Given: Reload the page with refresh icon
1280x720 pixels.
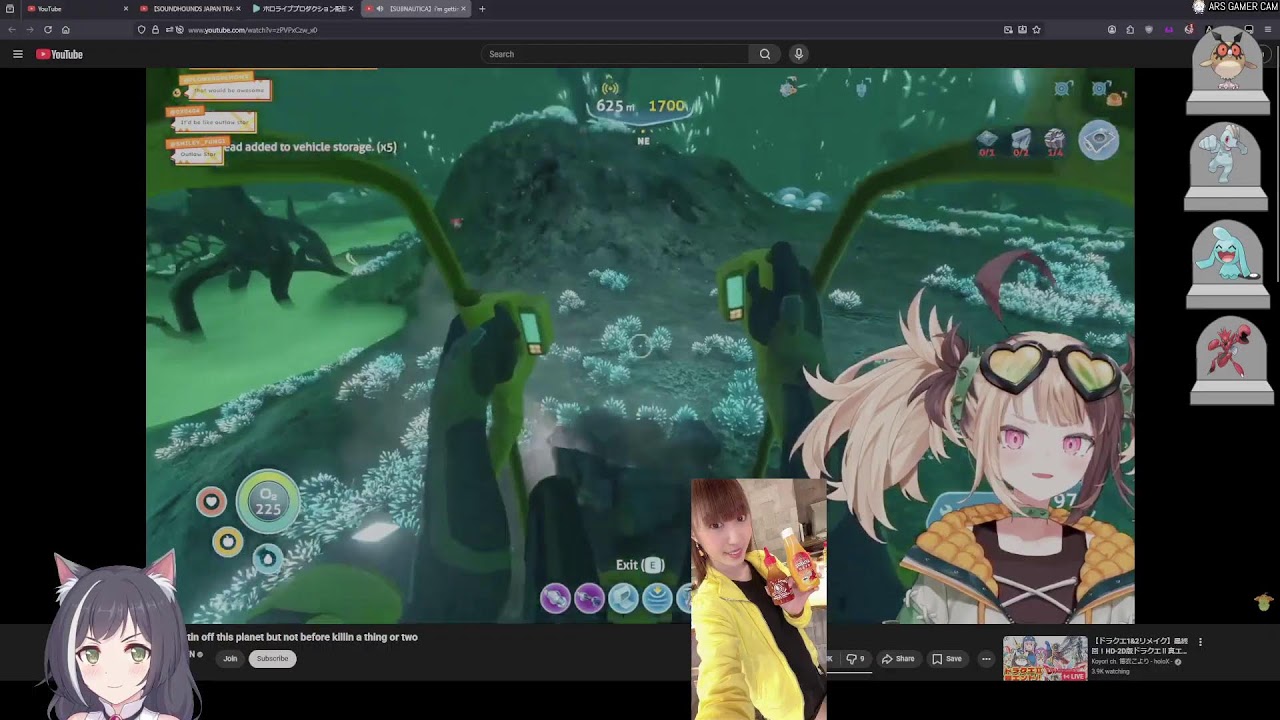Looking at the screenshot, I should tap(47, 30).
